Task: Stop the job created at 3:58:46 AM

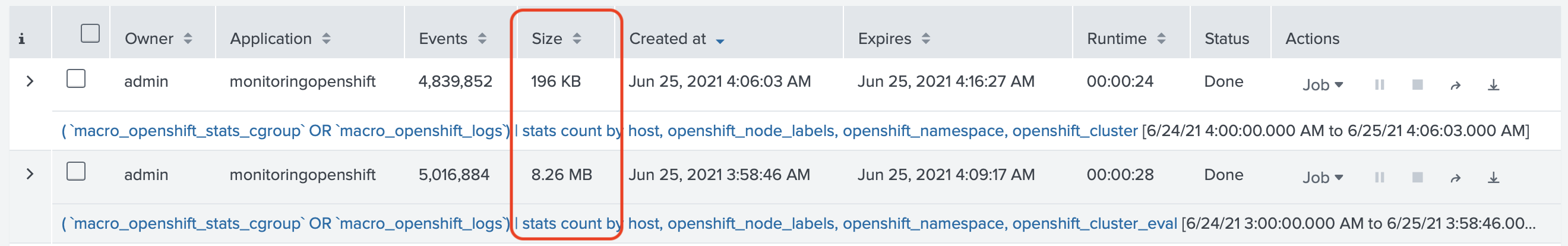Action: tap(1417, 177)
